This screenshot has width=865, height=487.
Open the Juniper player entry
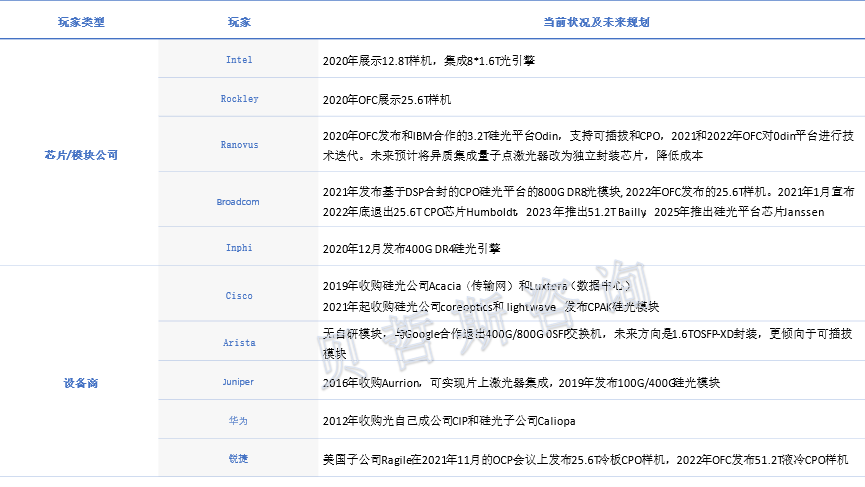[x=239, y=382]
